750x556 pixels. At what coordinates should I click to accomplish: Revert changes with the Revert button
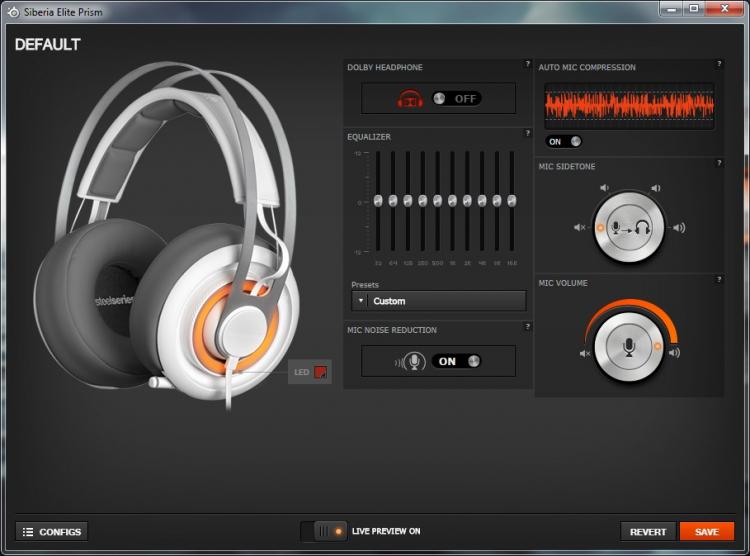tap(648, 532)
